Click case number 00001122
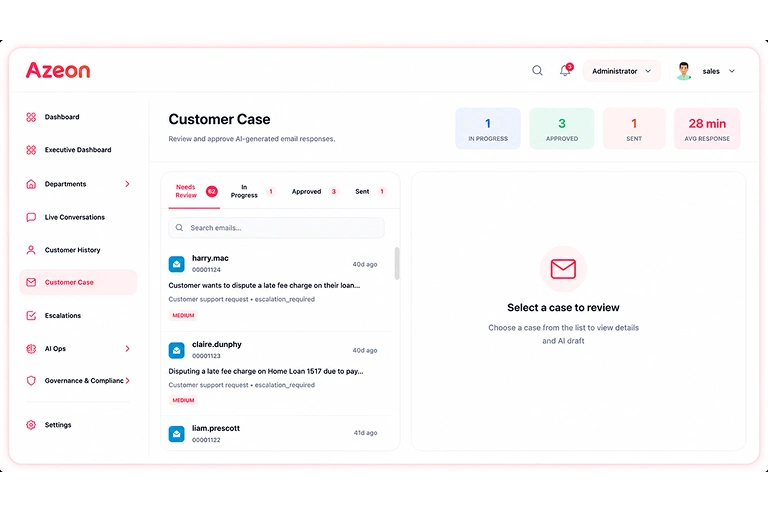This screenshot has height=512, width=768. point(206,440)
